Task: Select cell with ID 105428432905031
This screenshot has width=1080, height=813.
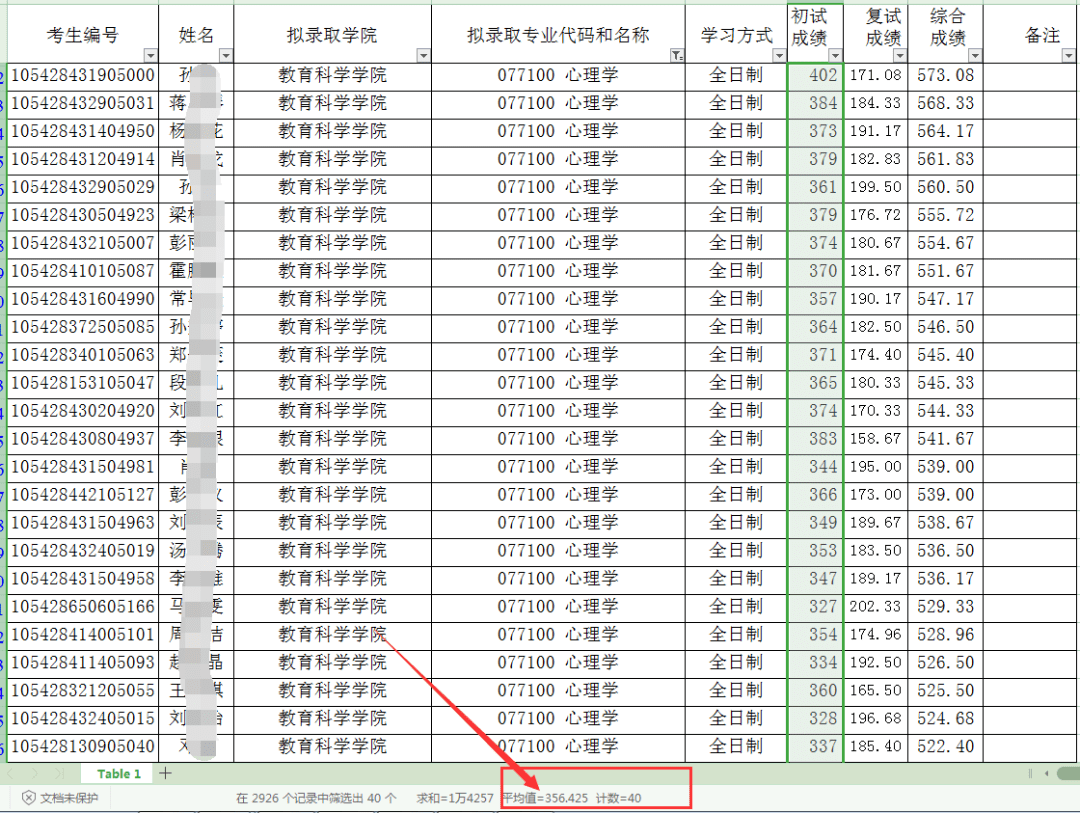Action: pos(83,104)
